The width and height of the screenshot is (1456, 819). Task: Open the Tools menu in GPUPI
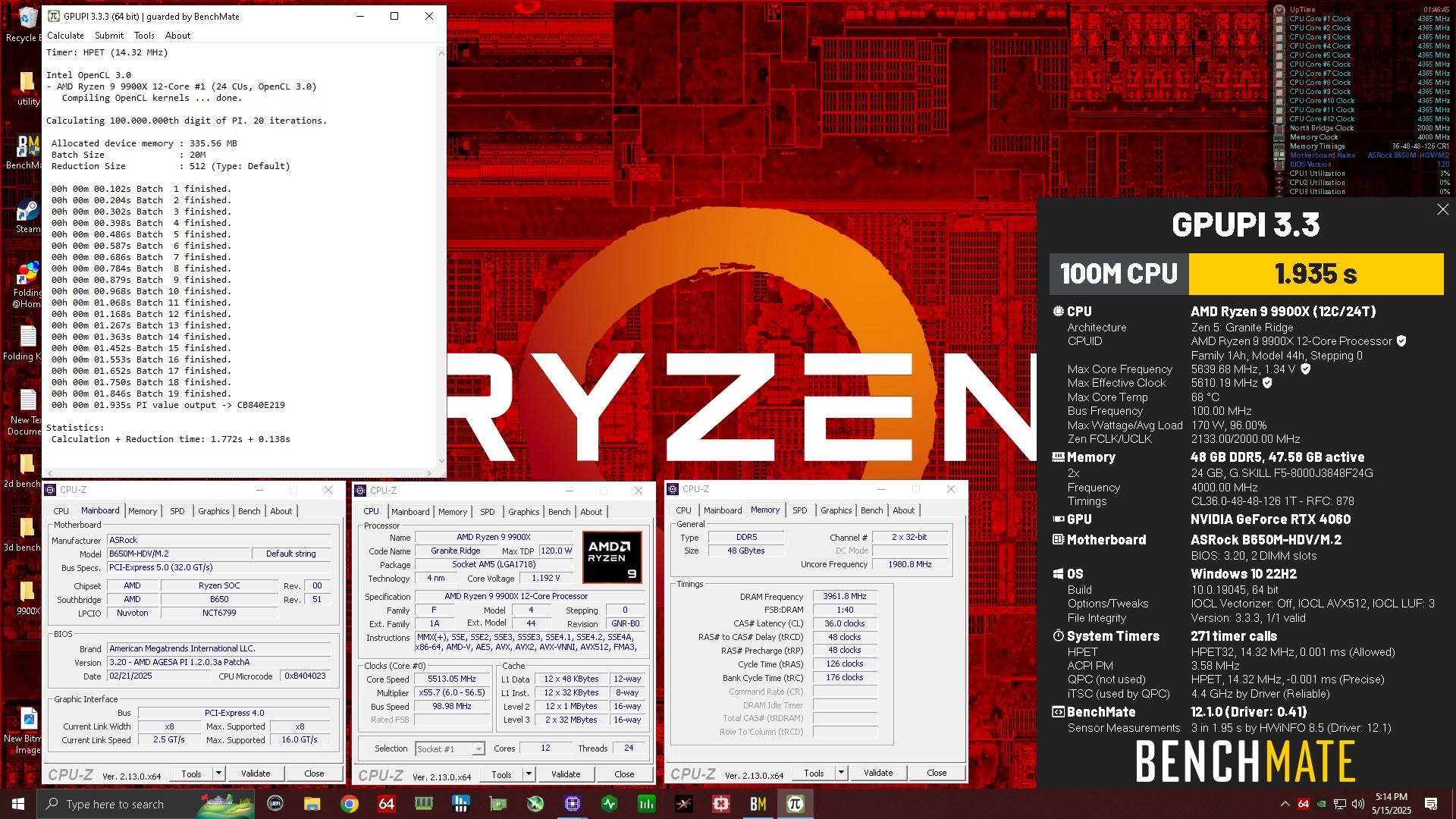pyautogui.click(x=144, y=36)
